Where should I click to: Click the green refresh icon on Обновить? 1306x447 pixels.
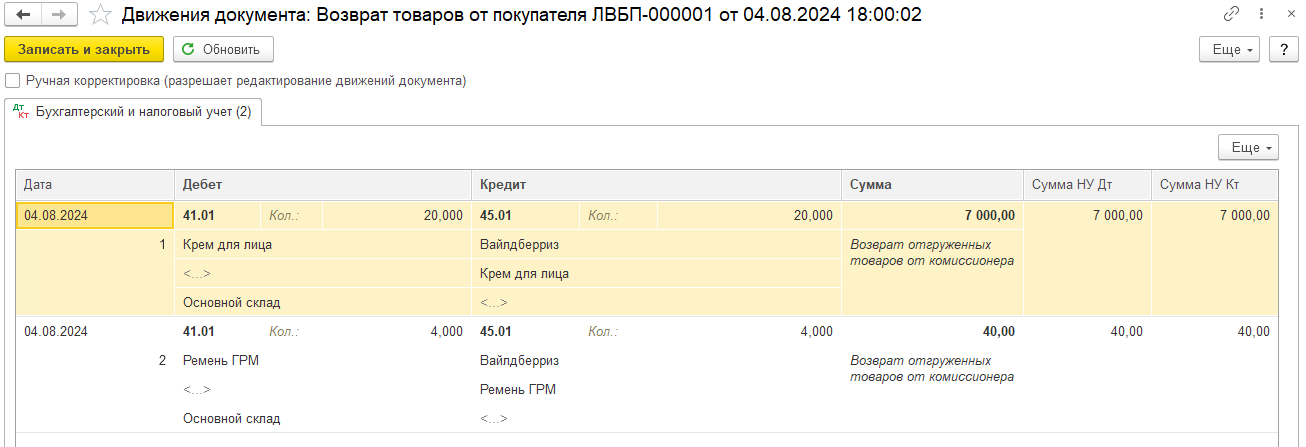pyautogui.click(x=188, y=49)
